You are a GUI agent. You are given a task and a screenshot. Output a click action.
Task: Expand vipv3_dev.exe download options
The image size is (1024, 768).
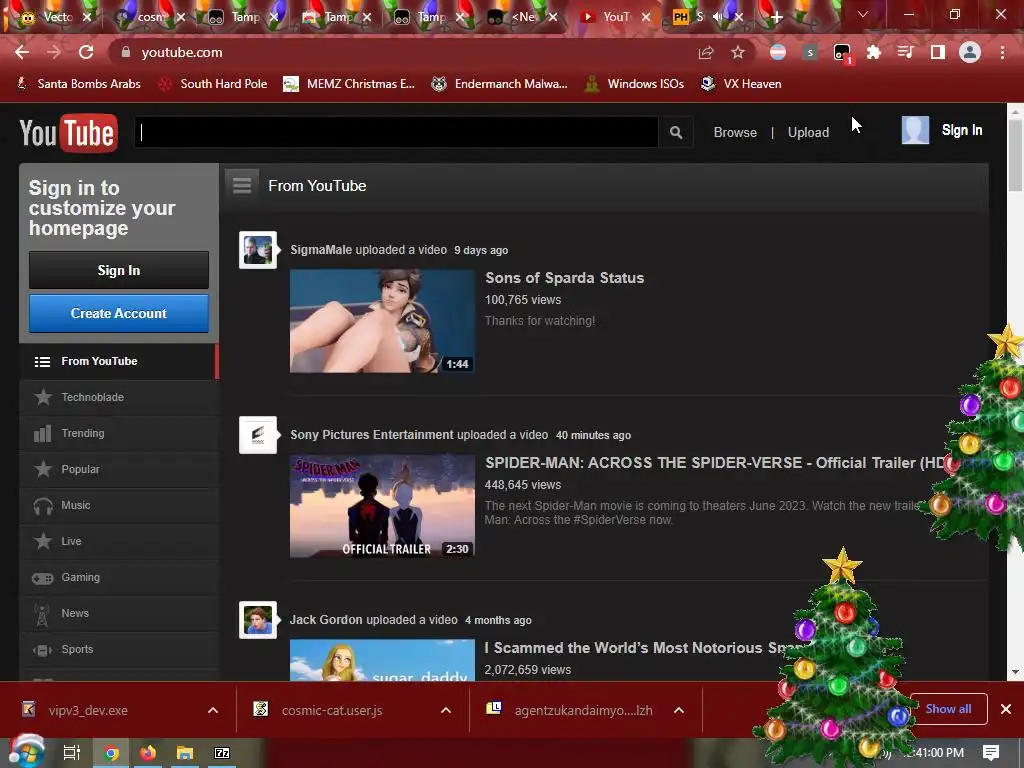click(213, 710)
